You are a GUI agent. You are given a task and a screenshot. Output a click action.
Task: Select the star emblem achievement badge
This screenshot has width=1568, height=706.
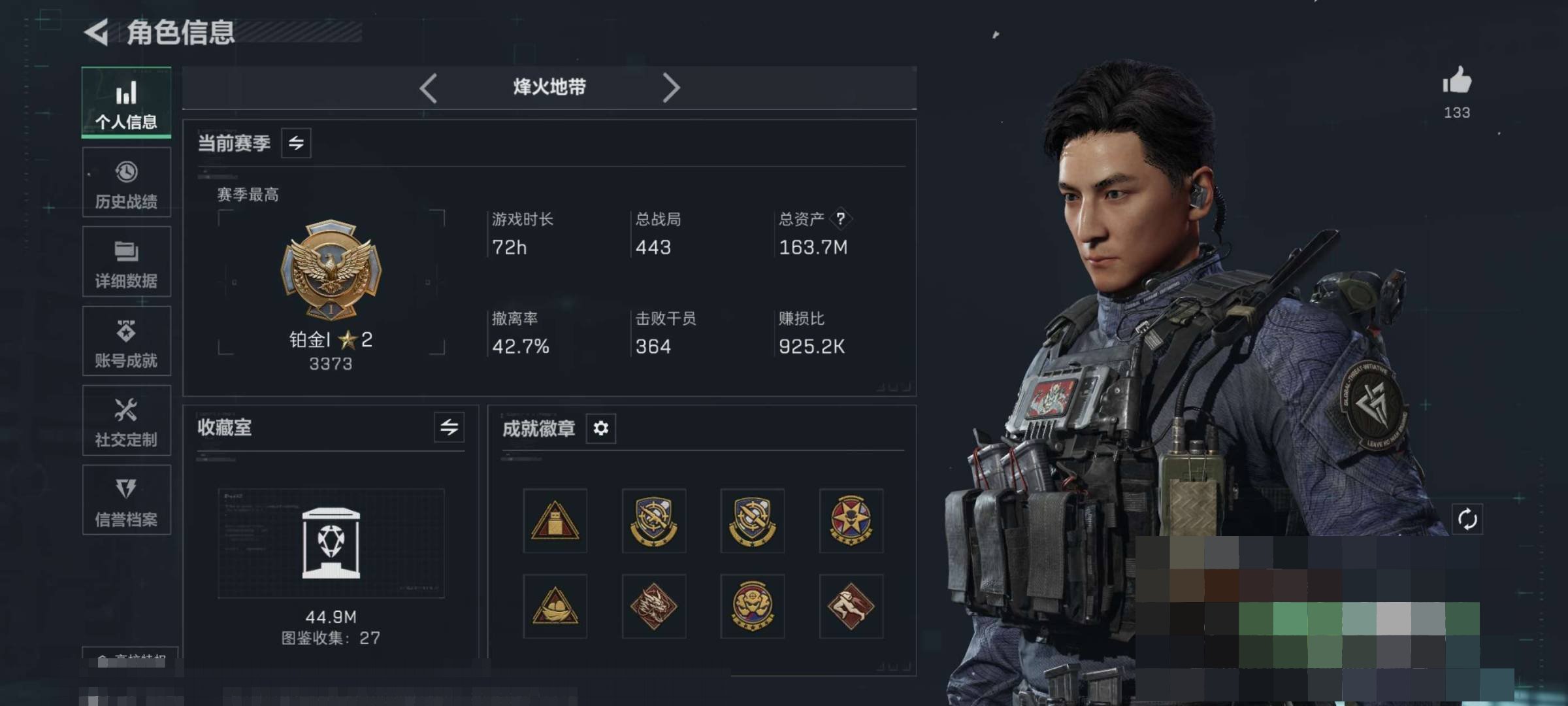851,520
